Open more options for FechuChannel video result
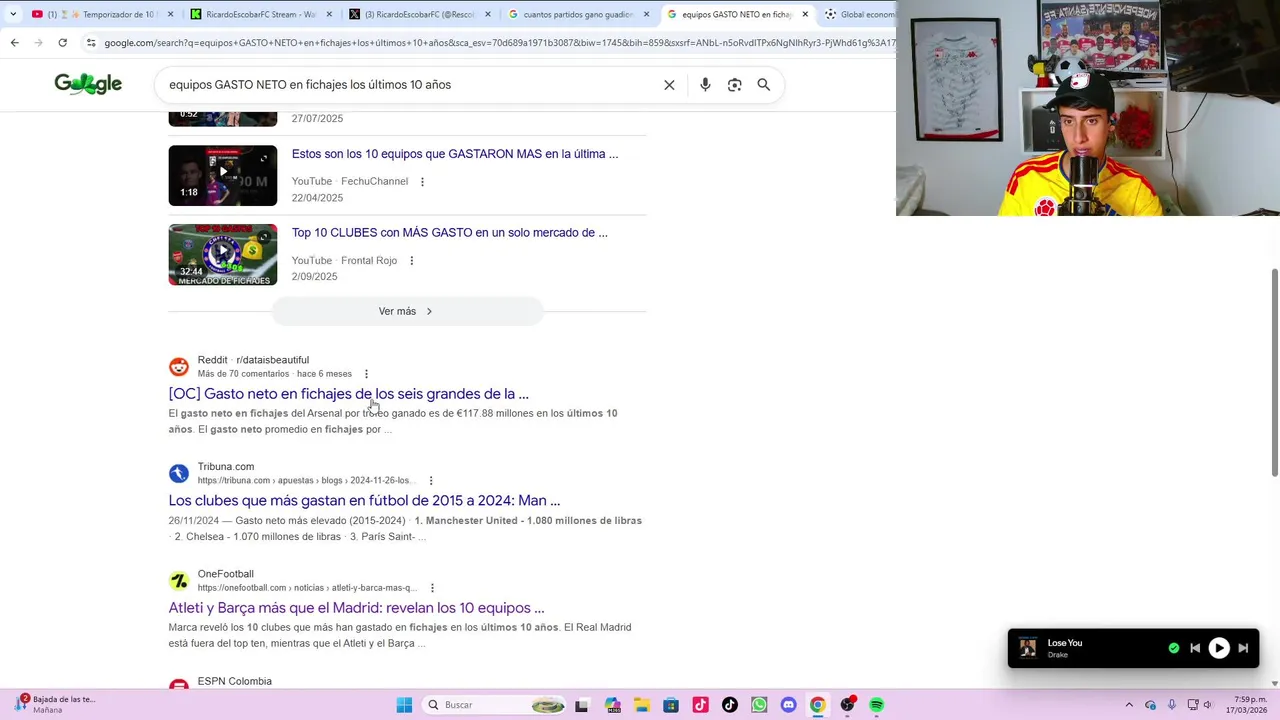This screenshot has height=720, width=1280. 422,182
